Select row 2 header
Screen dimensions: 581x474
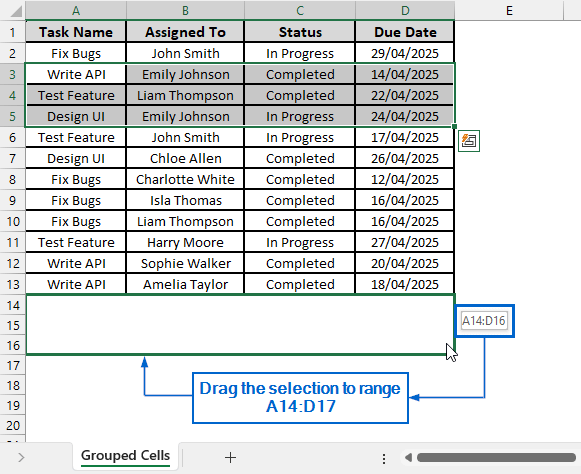(13, 53)
